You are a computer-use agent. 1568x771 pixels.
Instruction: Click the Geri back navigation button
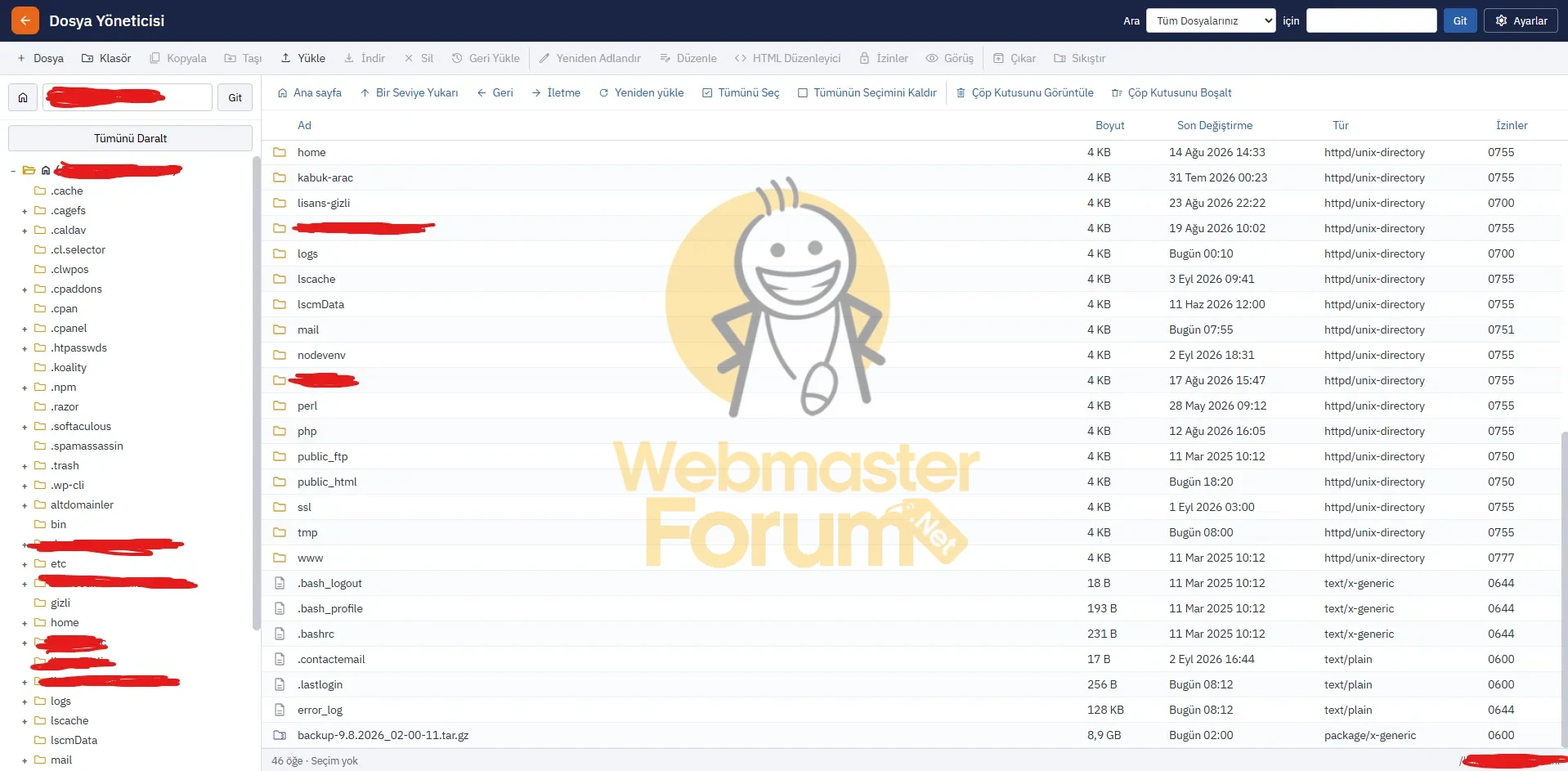[x=495, y=92]
